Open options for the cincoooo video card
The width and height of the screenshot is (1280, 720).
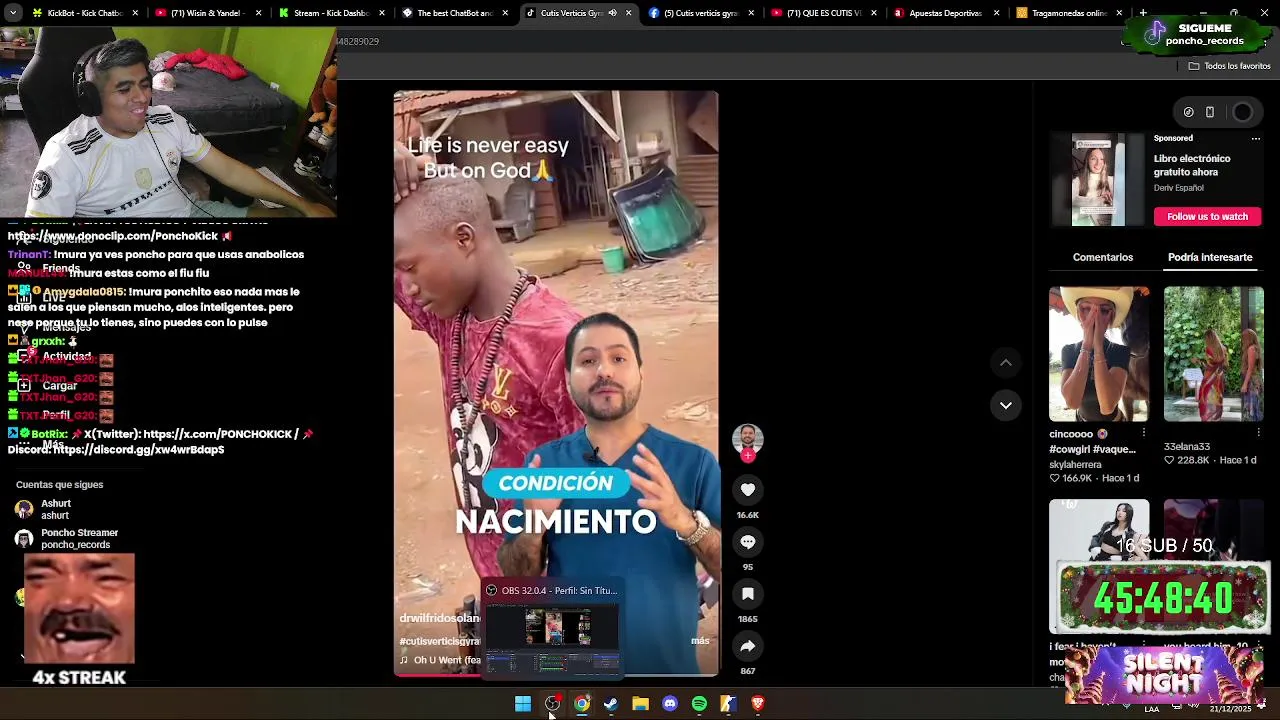click(1143, 433)
